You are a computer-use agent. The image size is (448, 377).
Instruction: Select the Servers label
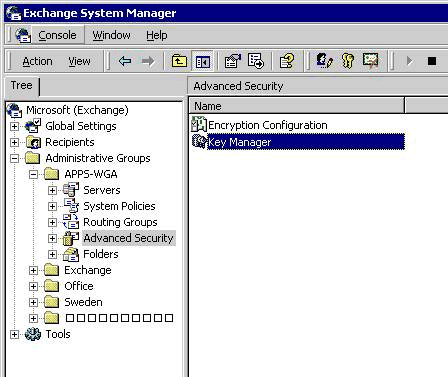[x=102, y=190]
